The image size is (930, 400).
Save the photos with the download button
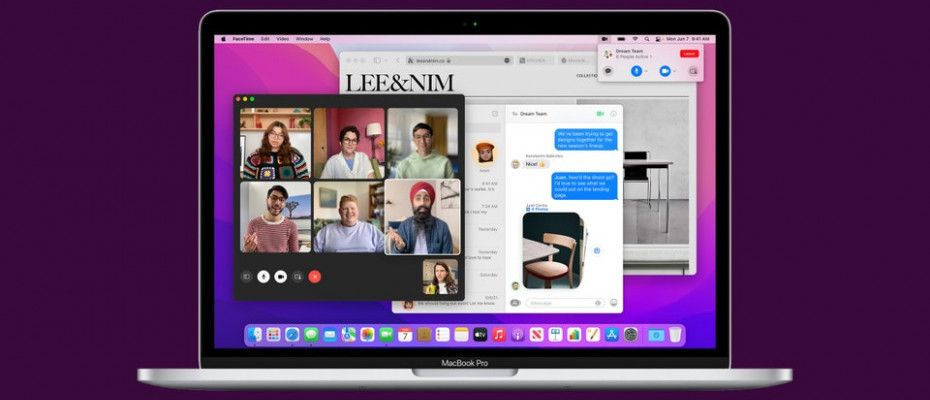tap(597, 250)
